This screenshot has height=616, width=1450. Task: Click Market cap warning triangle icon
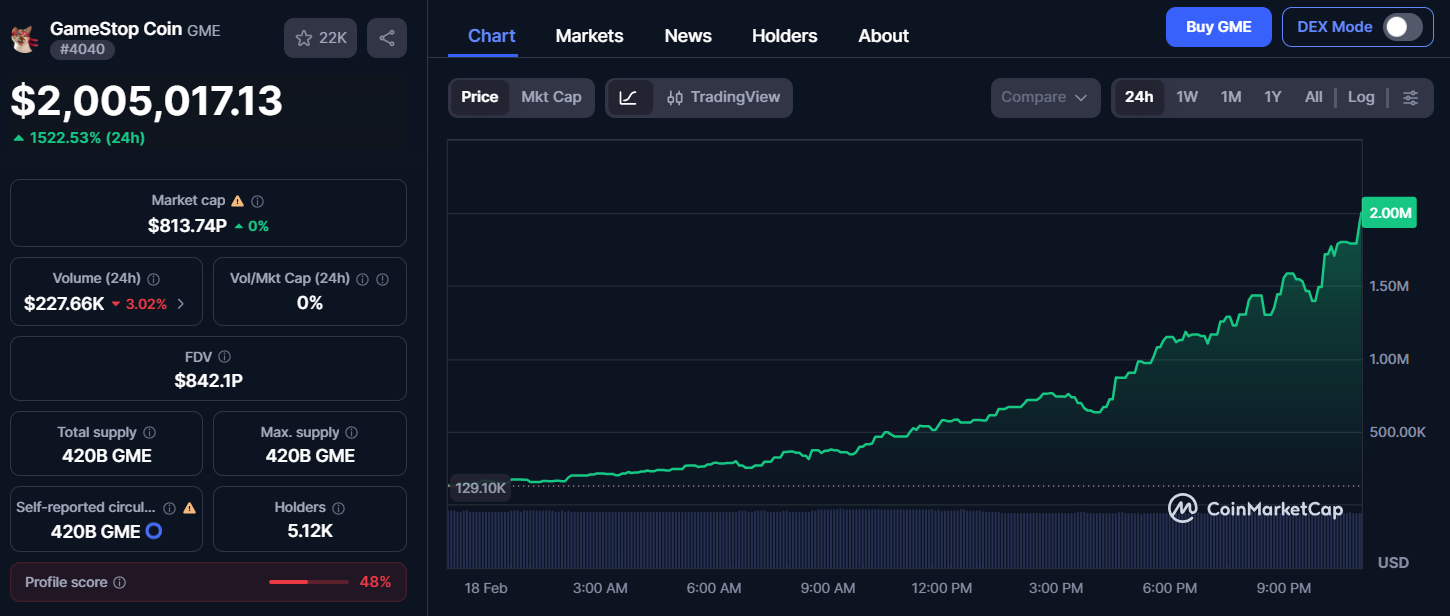237,201
